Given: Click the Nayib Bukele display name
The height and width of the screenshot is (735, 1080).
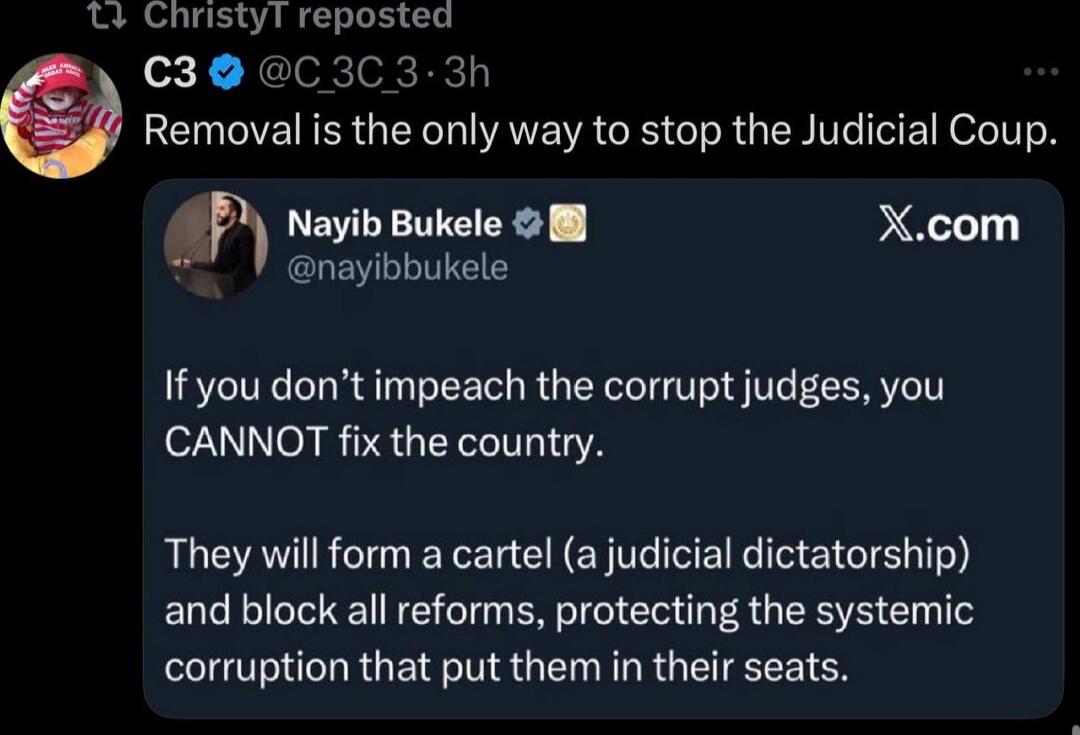Looking at the screenshot, I should 396,223.
